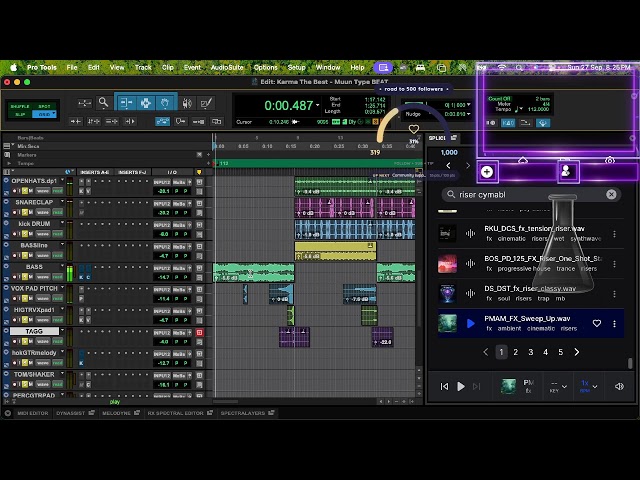The image size is (640, 480).
Task: Enable Shuffle edit mode
Action: click(x=20, y=106)
